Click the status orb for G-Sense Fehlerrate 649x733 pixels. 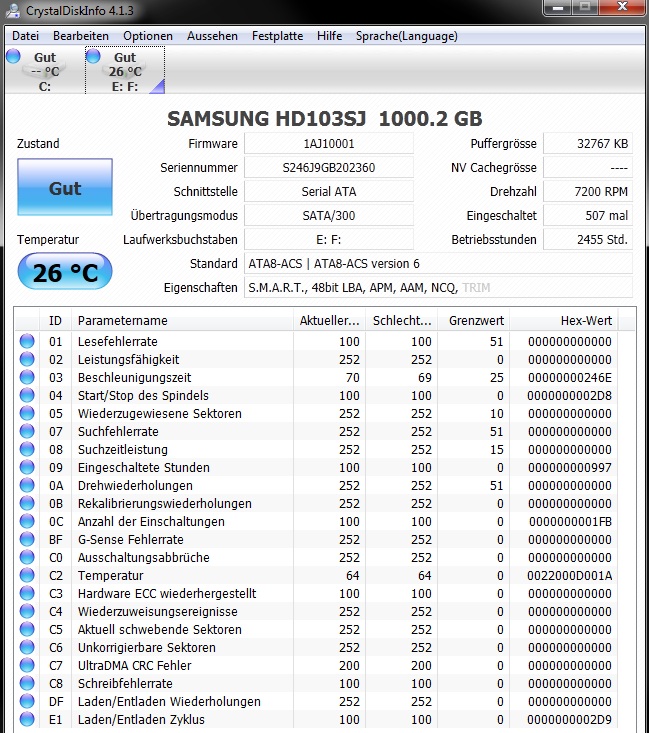27,539
